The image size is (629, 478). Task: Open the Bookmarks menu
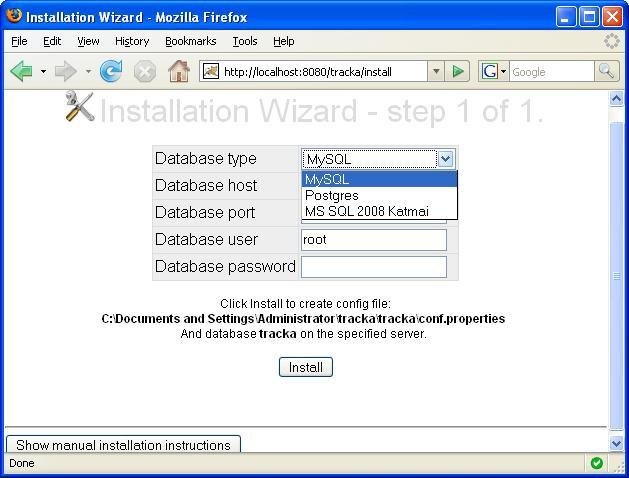(x=190, y=41)
